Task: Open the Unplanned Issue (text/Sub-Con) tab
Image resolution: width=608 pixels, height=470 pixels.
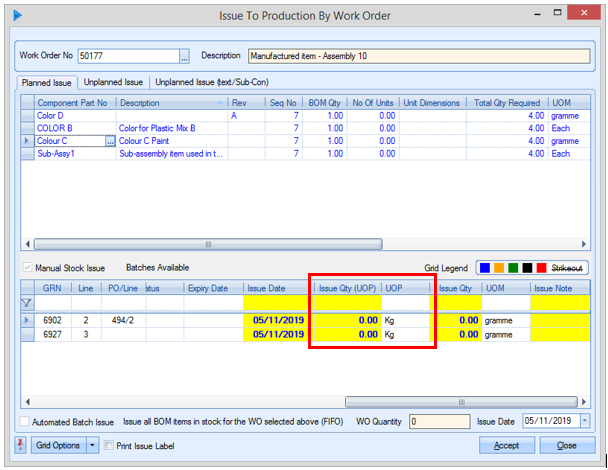Action: [211, 82]
